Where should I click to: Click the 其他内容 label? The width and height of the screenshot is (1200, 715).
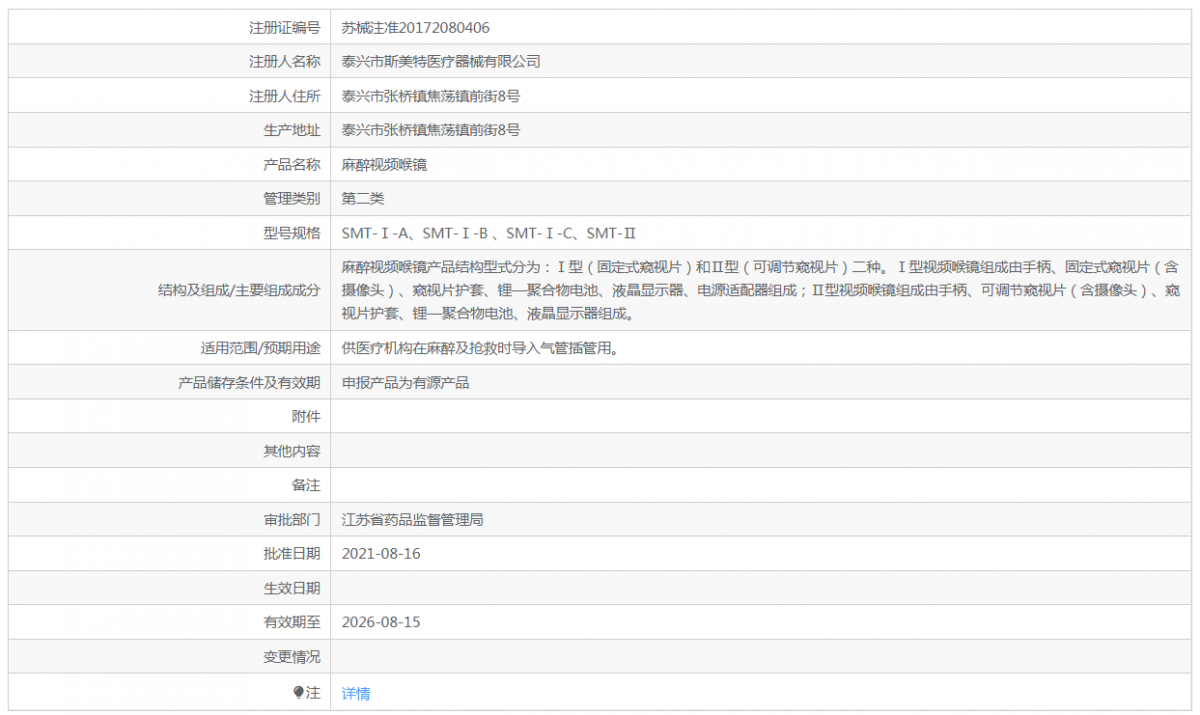coord(292,451)
